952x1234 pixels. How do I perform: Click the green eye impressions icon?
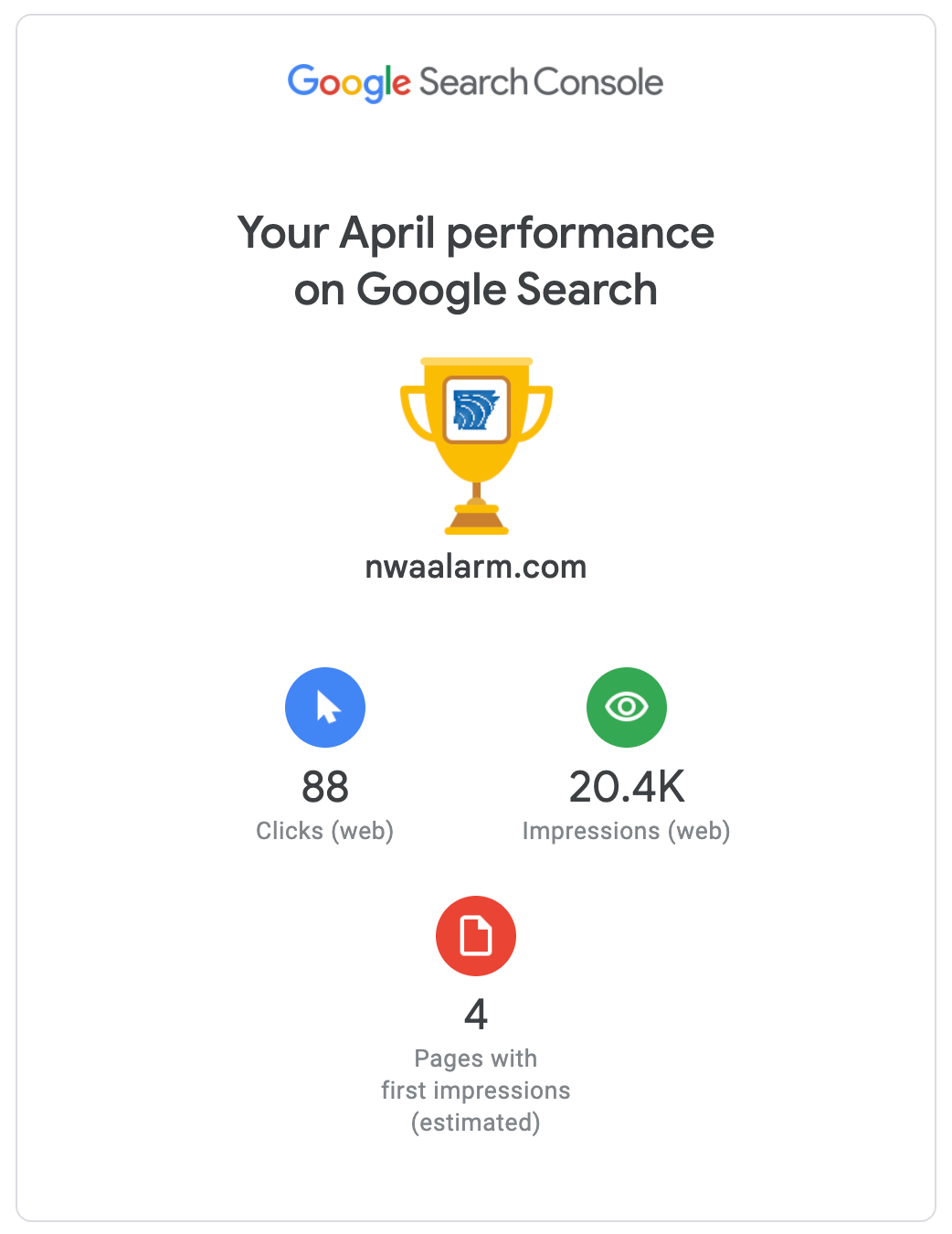[x=627, y=707]
